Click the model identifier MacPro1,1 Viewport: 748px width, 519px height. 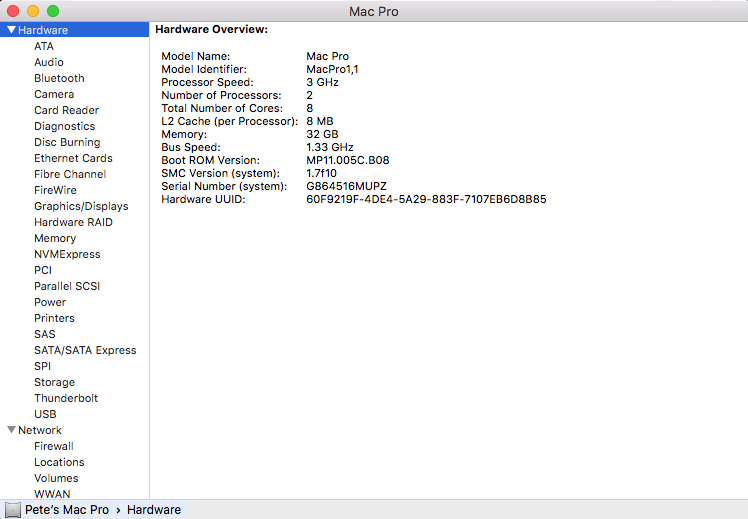click(332, 69)
